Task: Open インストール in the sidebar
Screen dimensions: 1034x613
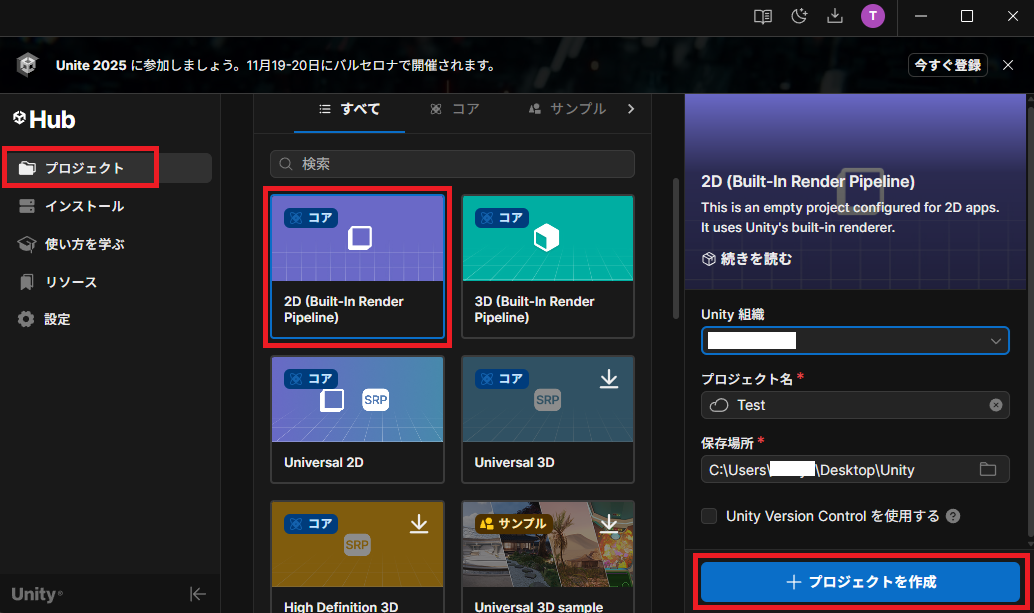Action: click(x=107, y=206)
